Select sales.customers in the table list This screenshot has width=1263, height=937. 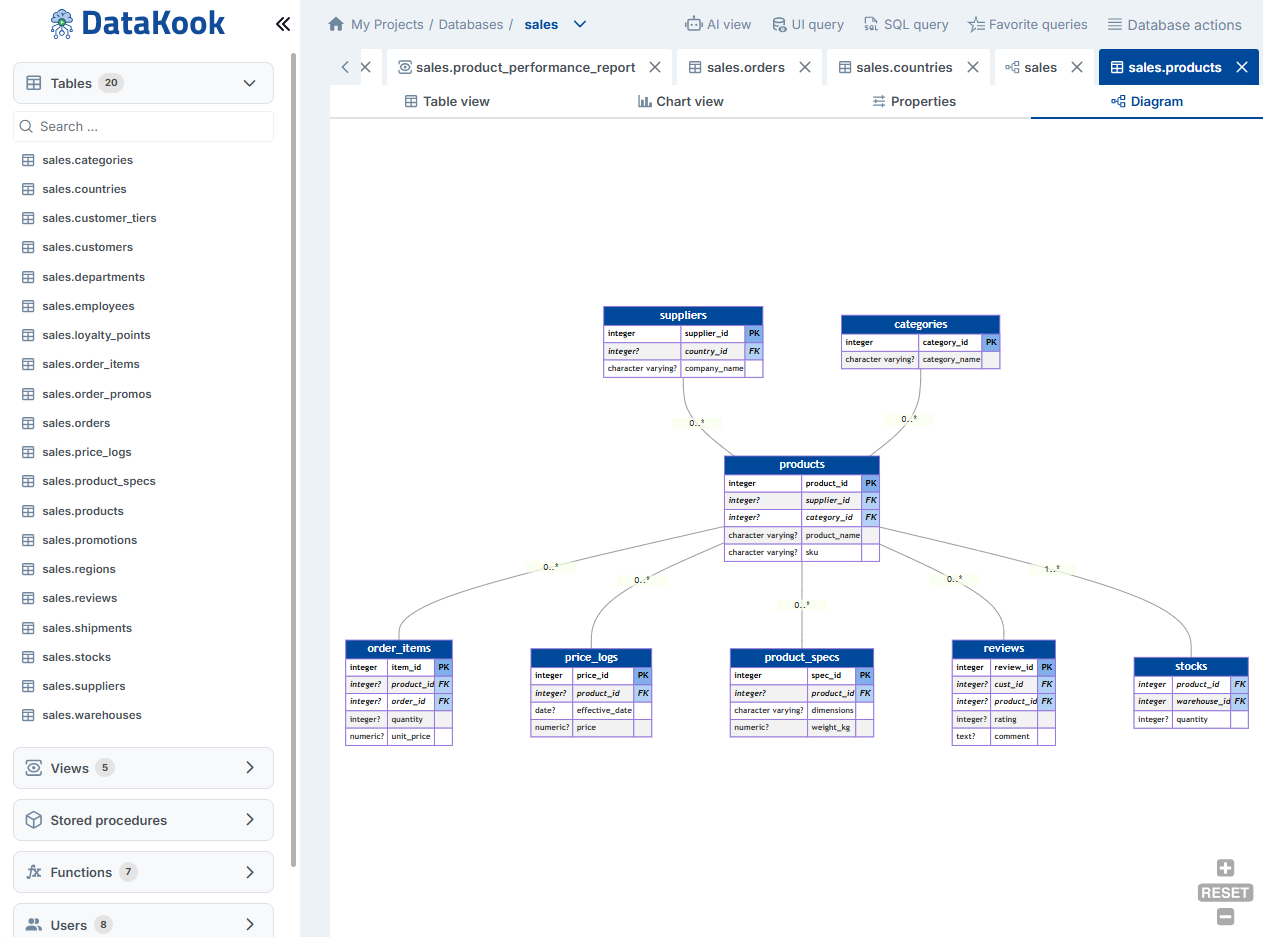pos(89,247)
